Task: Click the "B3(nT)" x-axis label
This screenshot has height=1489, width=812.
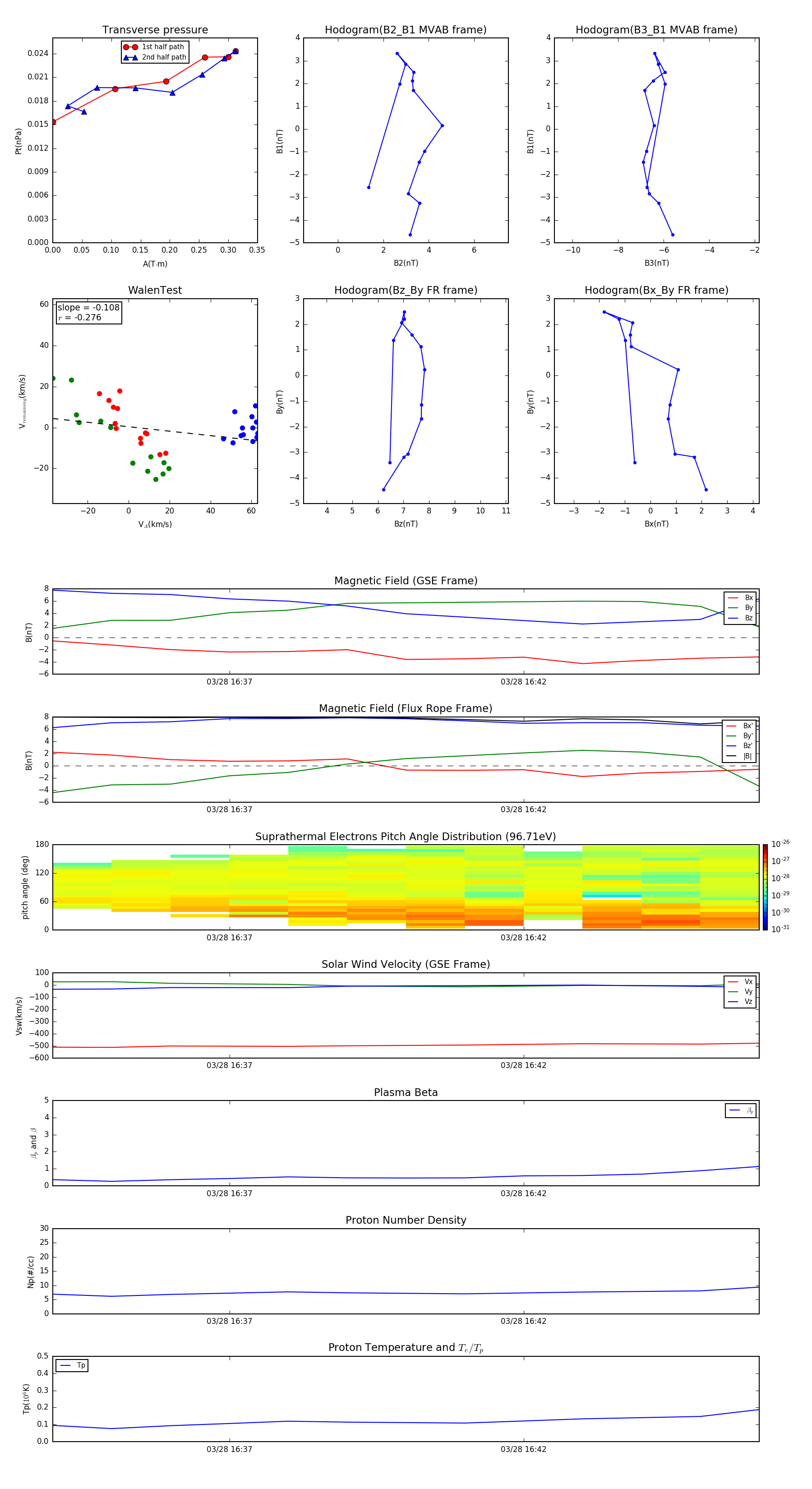Action: pyautogui.click(x=656, y=263)
